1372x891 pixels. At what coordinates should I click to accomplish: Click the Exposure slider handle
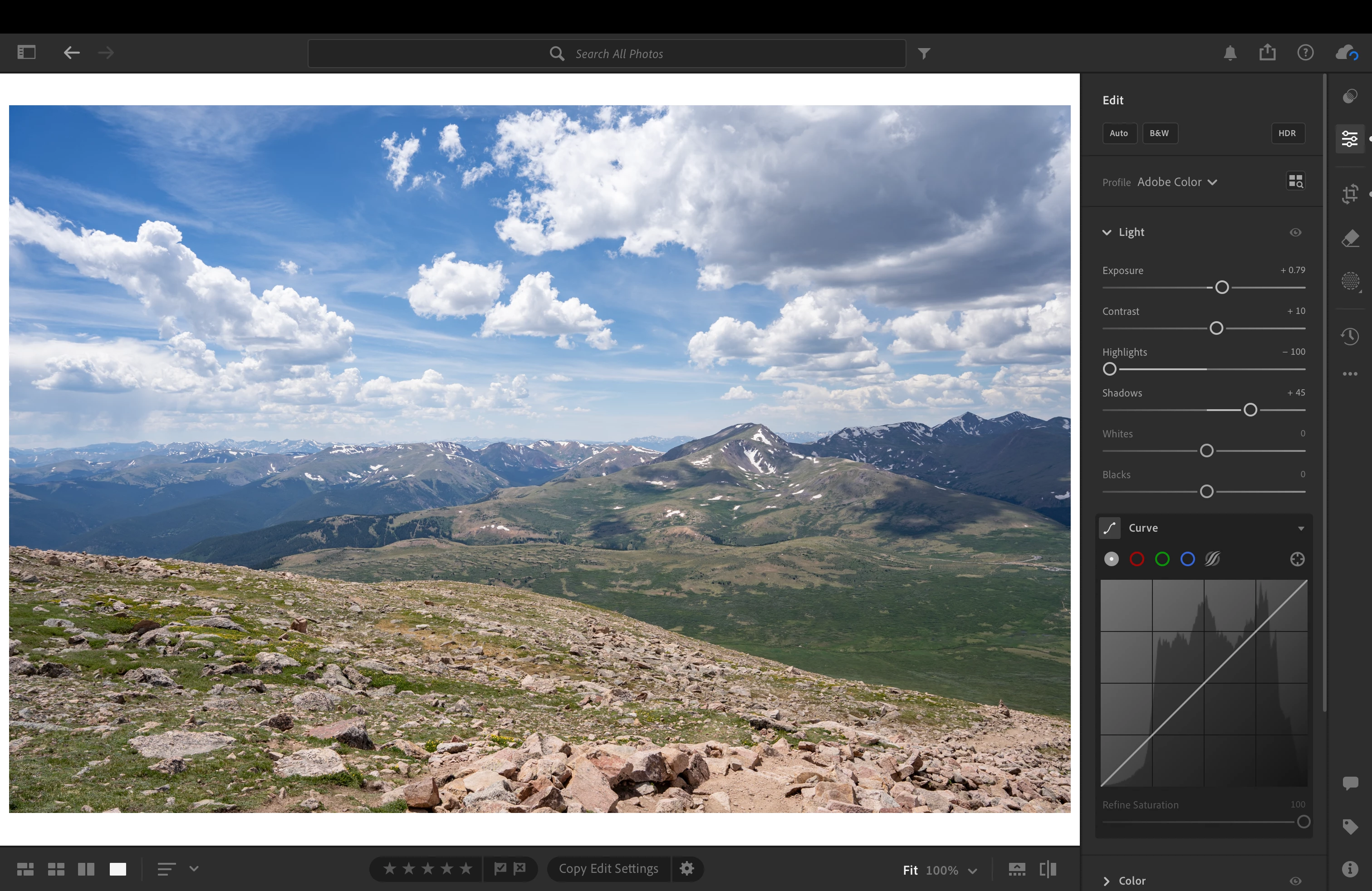point(1221,288)
